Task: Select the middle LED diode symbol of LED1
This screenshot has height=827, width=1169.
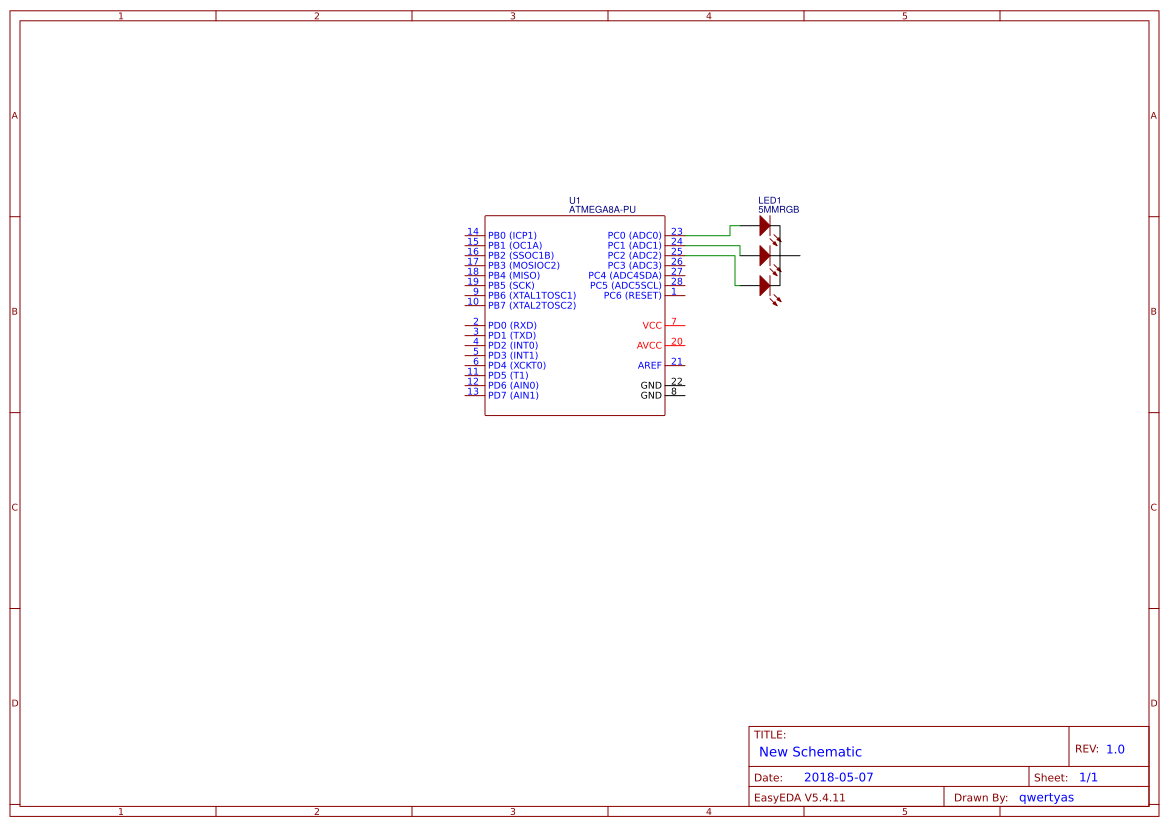Action: pos(765,255)
